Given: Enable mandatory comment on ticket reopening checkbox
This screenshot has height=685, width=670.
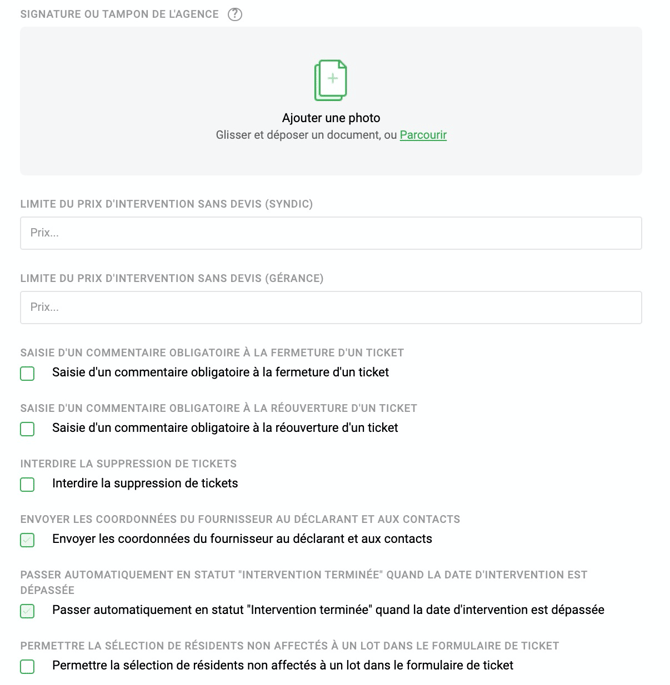Looking at the screenshot, I should tap(28, 429).
